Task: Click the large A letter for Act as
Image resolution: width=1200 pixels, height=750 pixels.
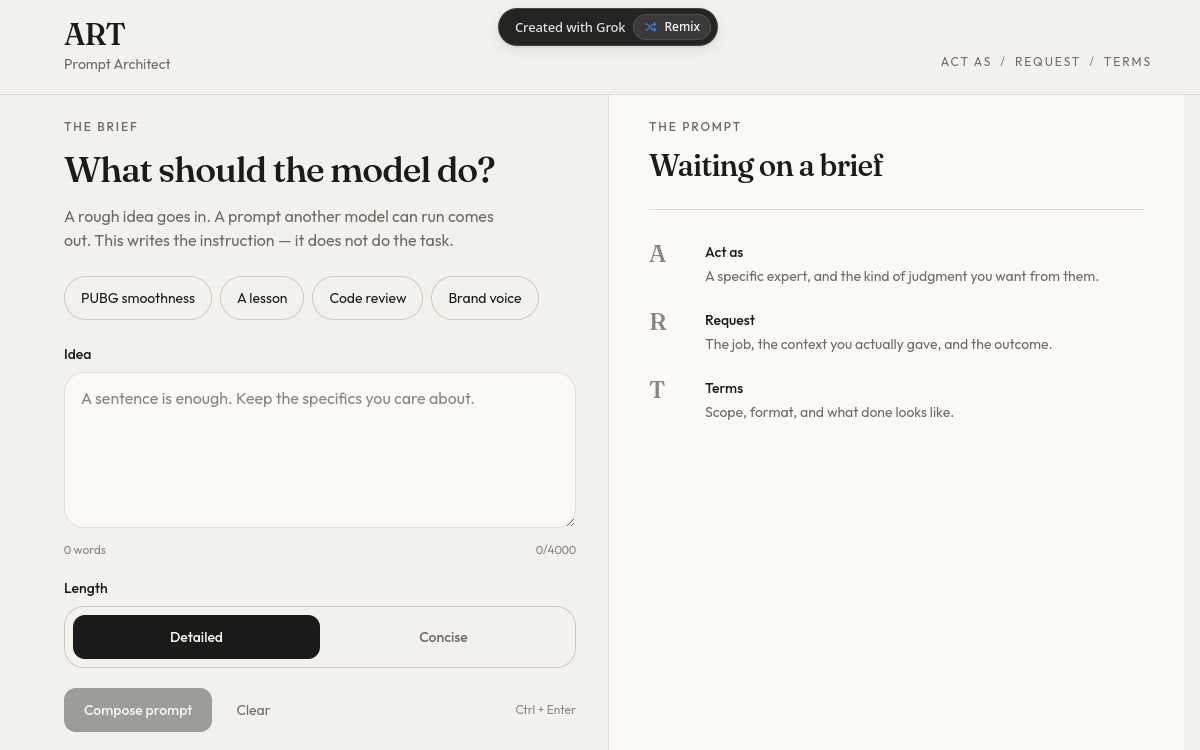Action: click(x=657, y=254)
